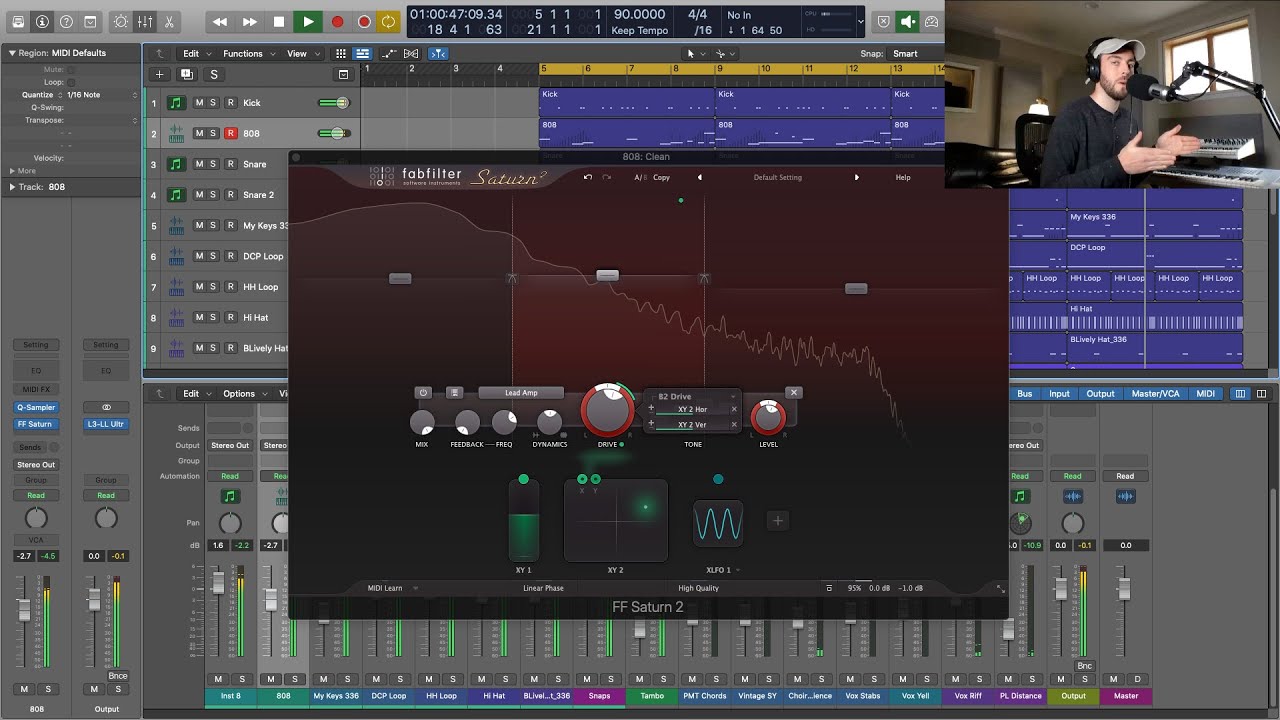Viewport: 1280px width, 720px height.
Task: Open the Editors scissors icon
Action: tap(168, 21)
